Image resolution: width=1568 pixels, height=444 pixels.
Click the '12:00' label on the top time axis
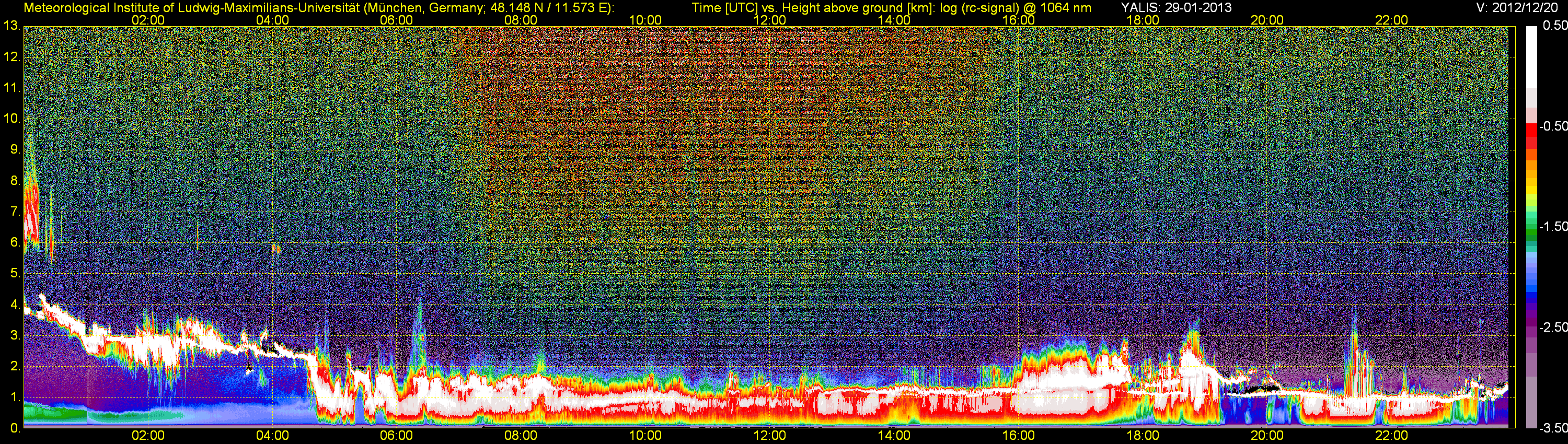pos(769,20)
